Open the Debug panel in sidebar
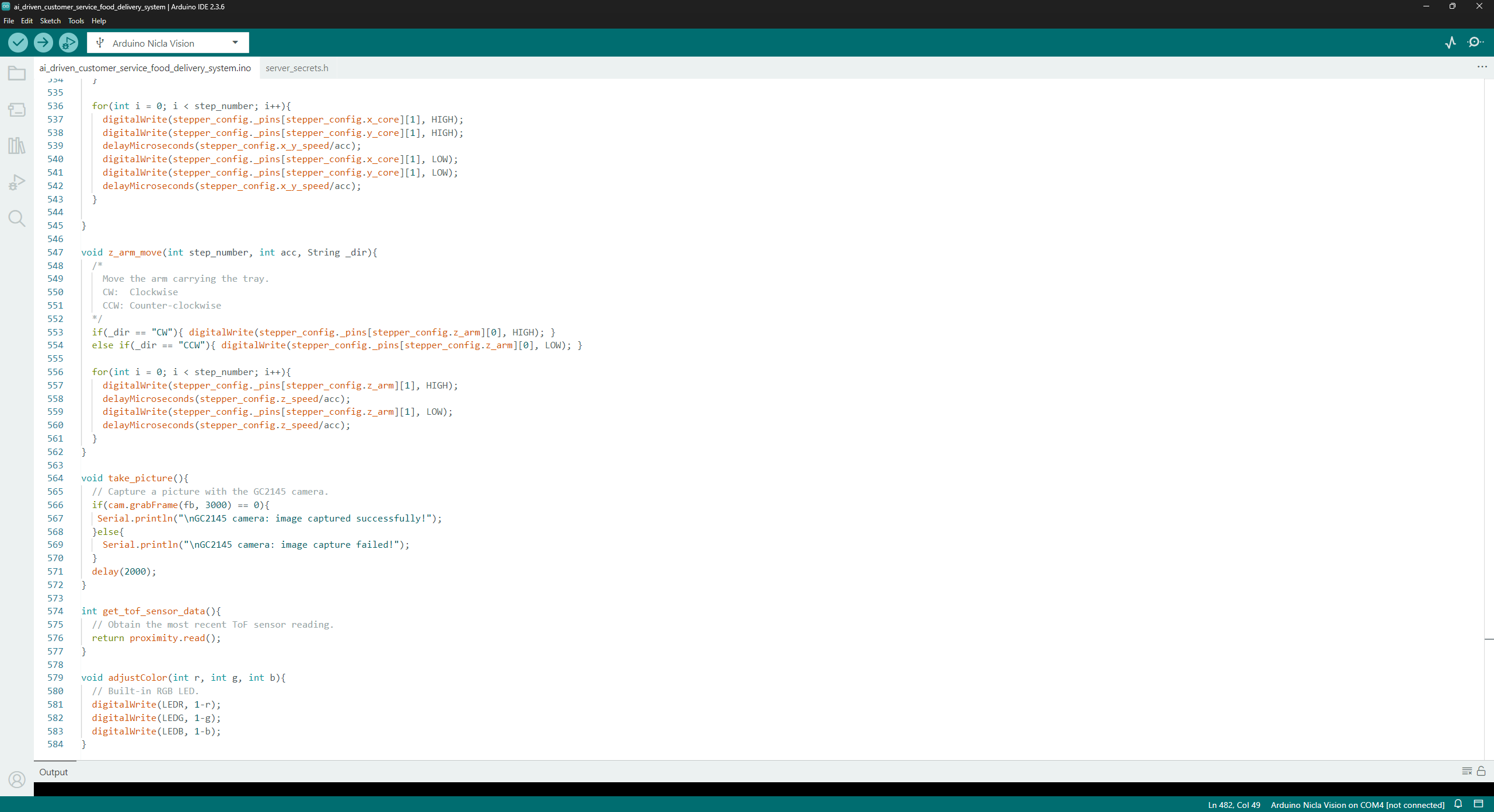This screenshot has height=812, width=1494. [x=17, y=182]
